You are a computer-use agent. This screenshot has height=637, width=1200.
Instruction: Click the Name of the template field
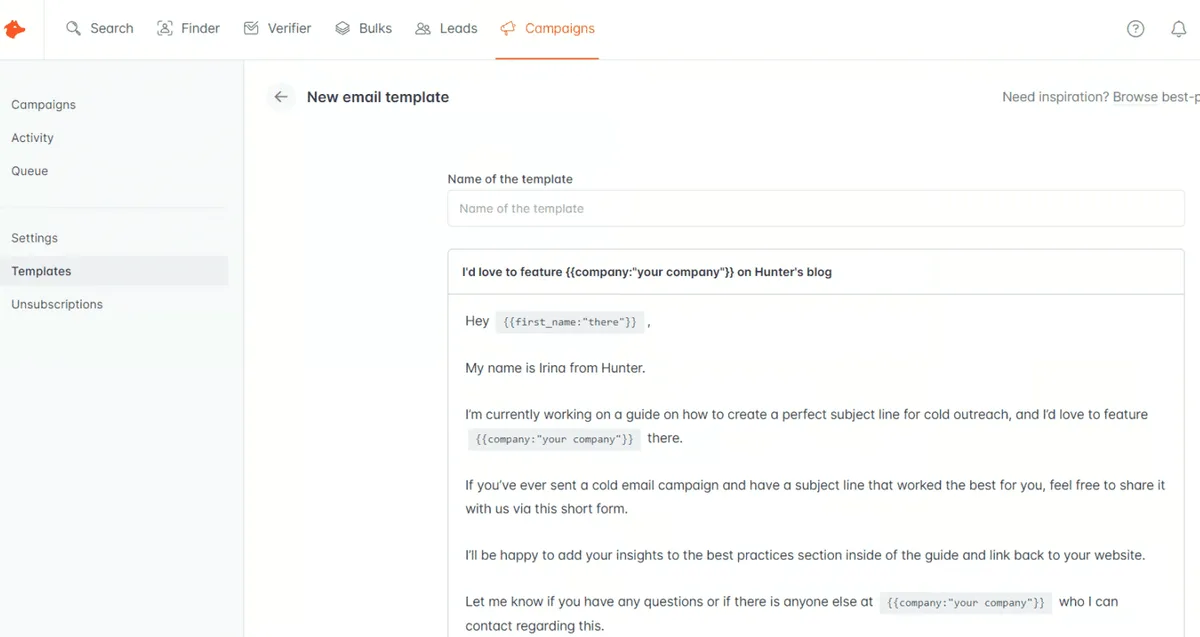coord(815,209)
